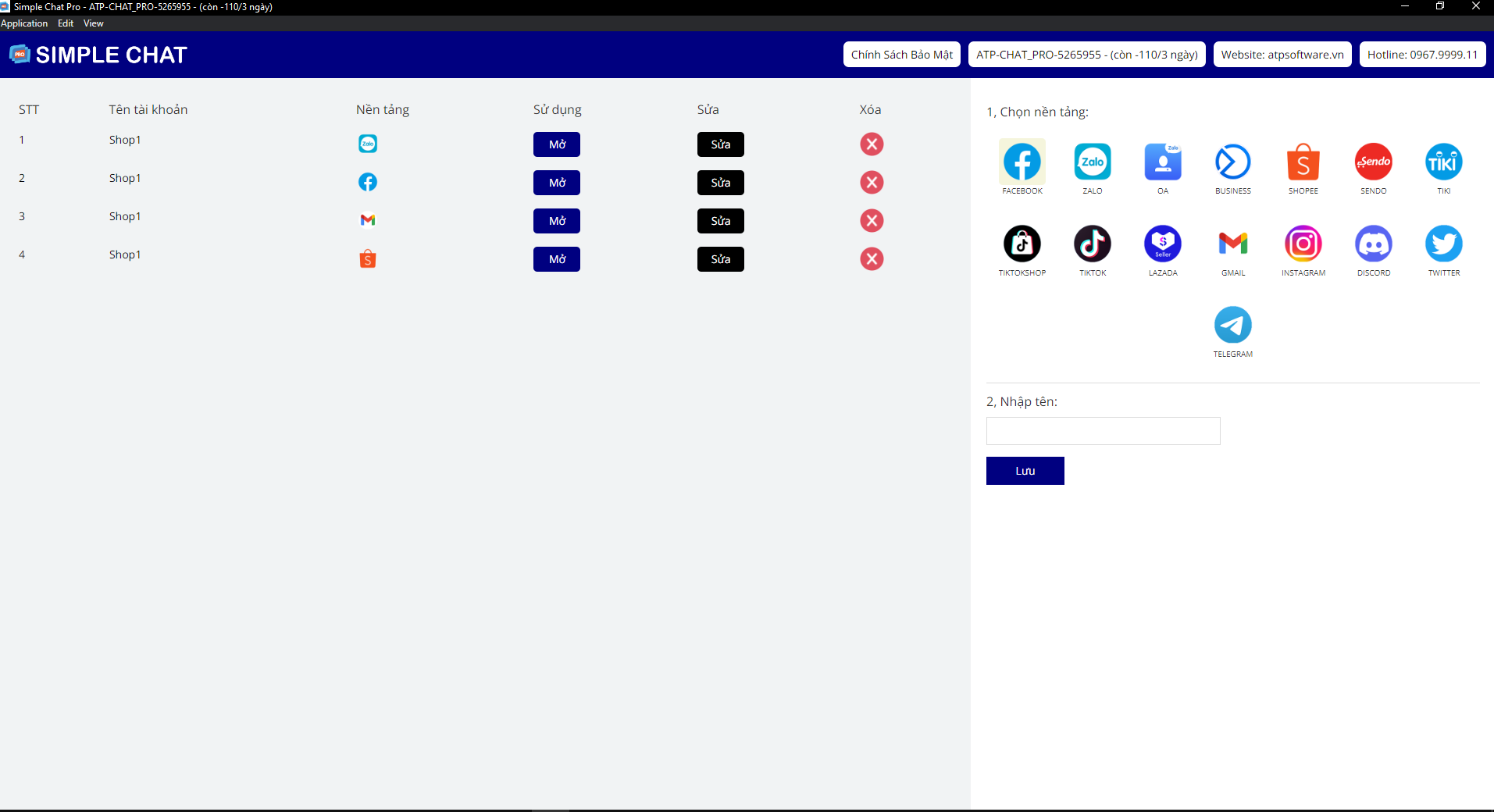Viewport: 1494px width, 812px height.
Task: Pick the Shopee platform icon
Action: pos(1303,162)
